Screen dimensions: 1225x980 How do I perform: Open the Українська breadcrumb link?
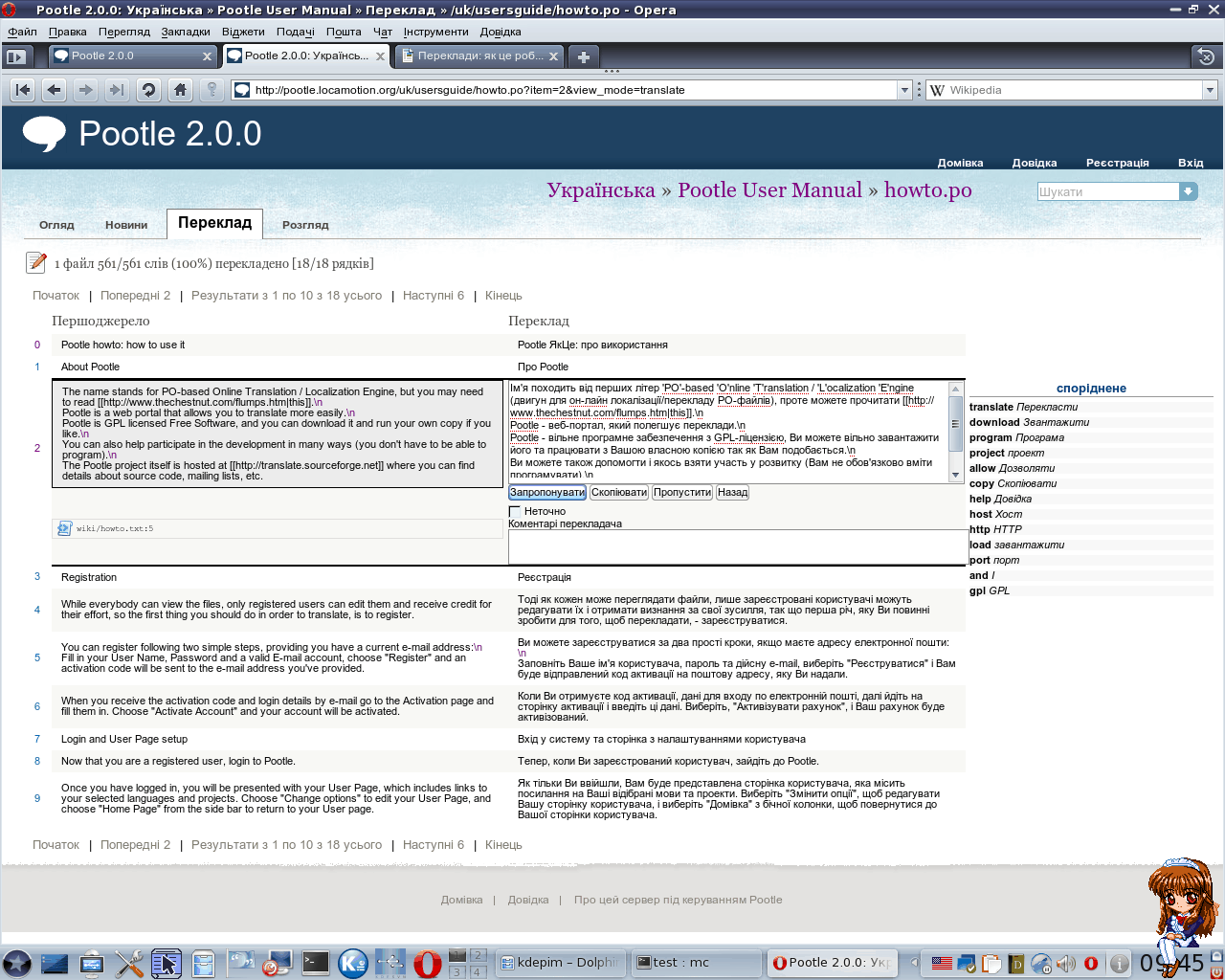coord(601,190)
